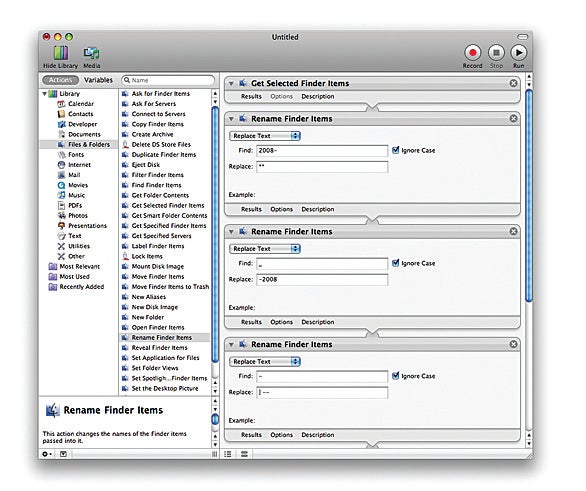Viewport: 586px width, 491px height.
Task: Collapse the Get Selected Finder Items action
Action: (231, 83)
